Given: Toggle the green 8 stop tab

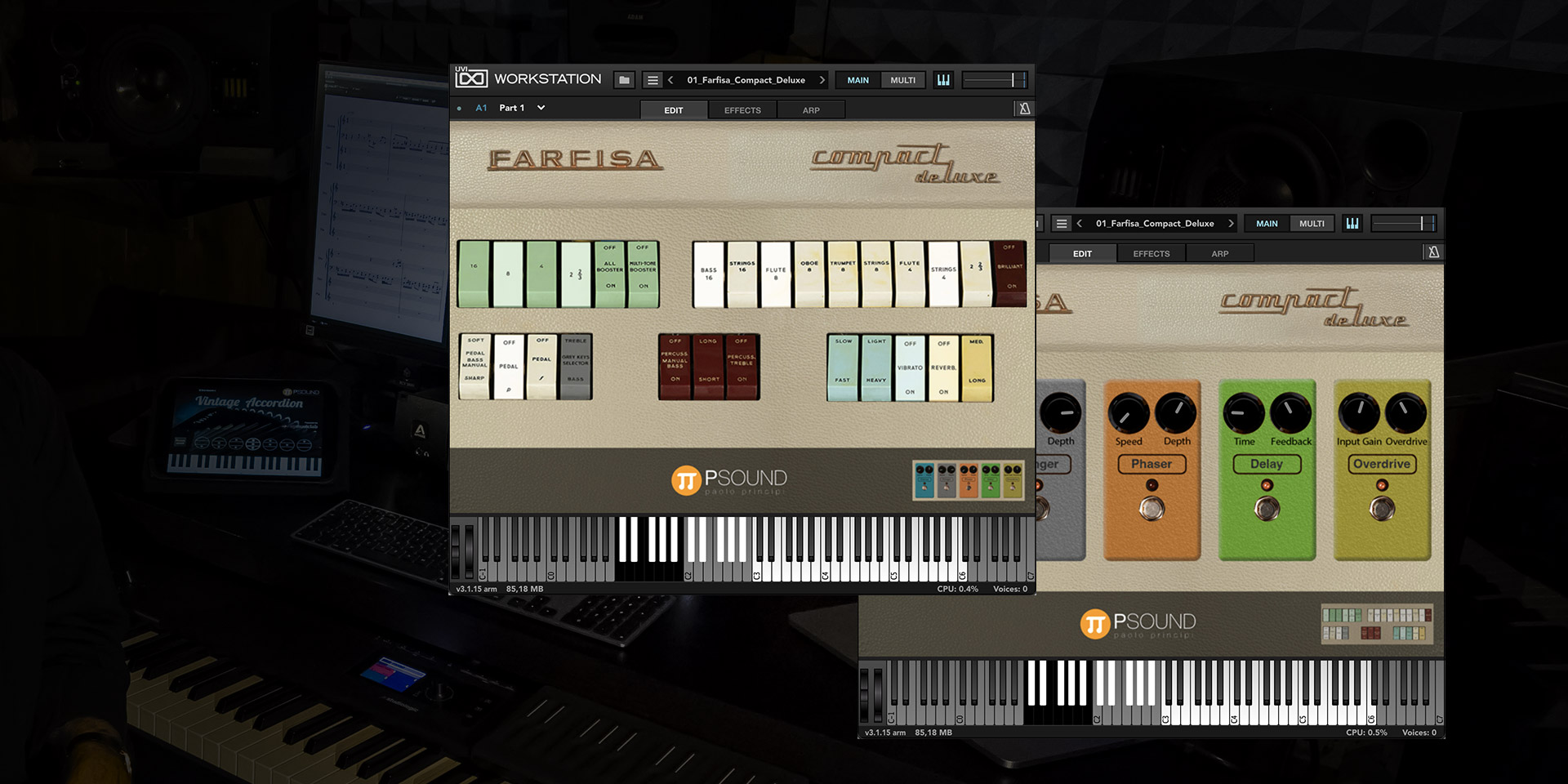Looking at the screenshot, I should click(508, 274).
